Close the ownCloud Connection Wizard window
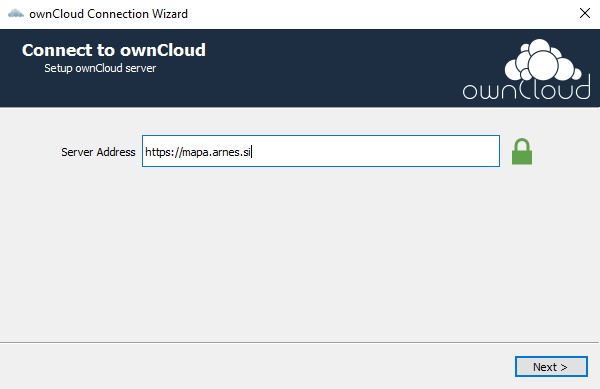This screenshot has width=600, height=389. [x=584, y=13]
